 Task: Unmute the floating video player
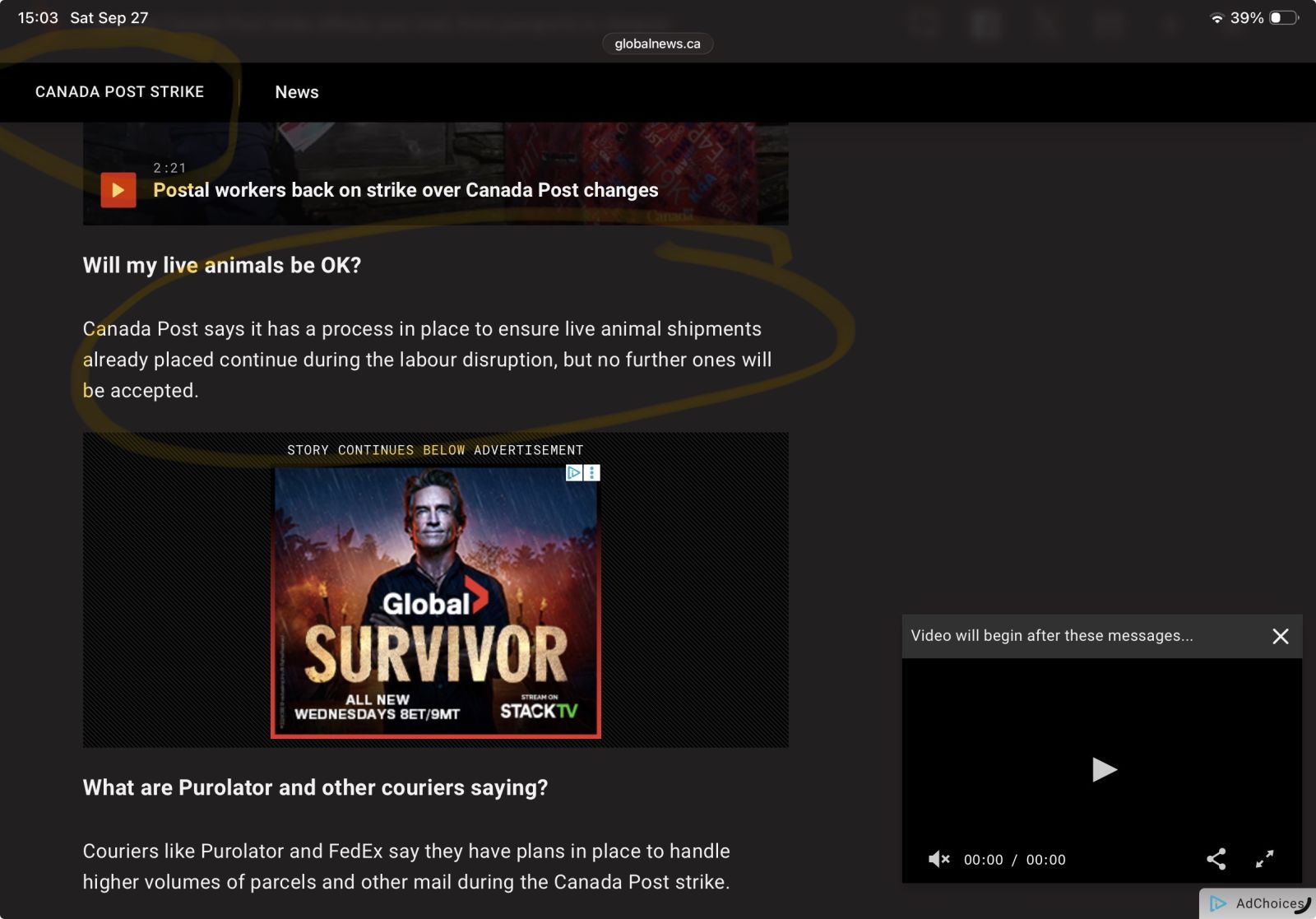point(938,860)
